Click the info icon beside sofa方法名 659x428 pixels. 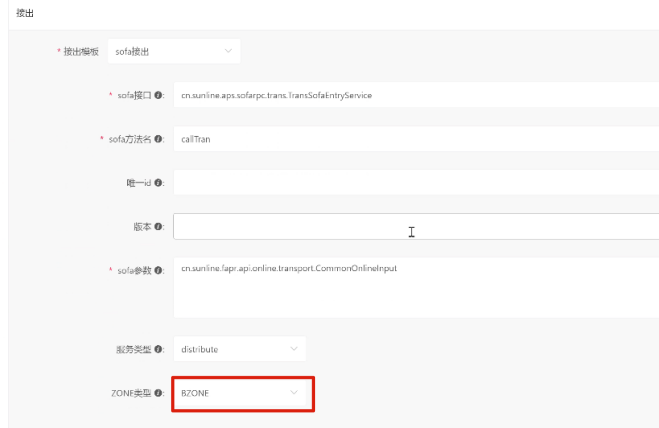click(x=159, y=139)
